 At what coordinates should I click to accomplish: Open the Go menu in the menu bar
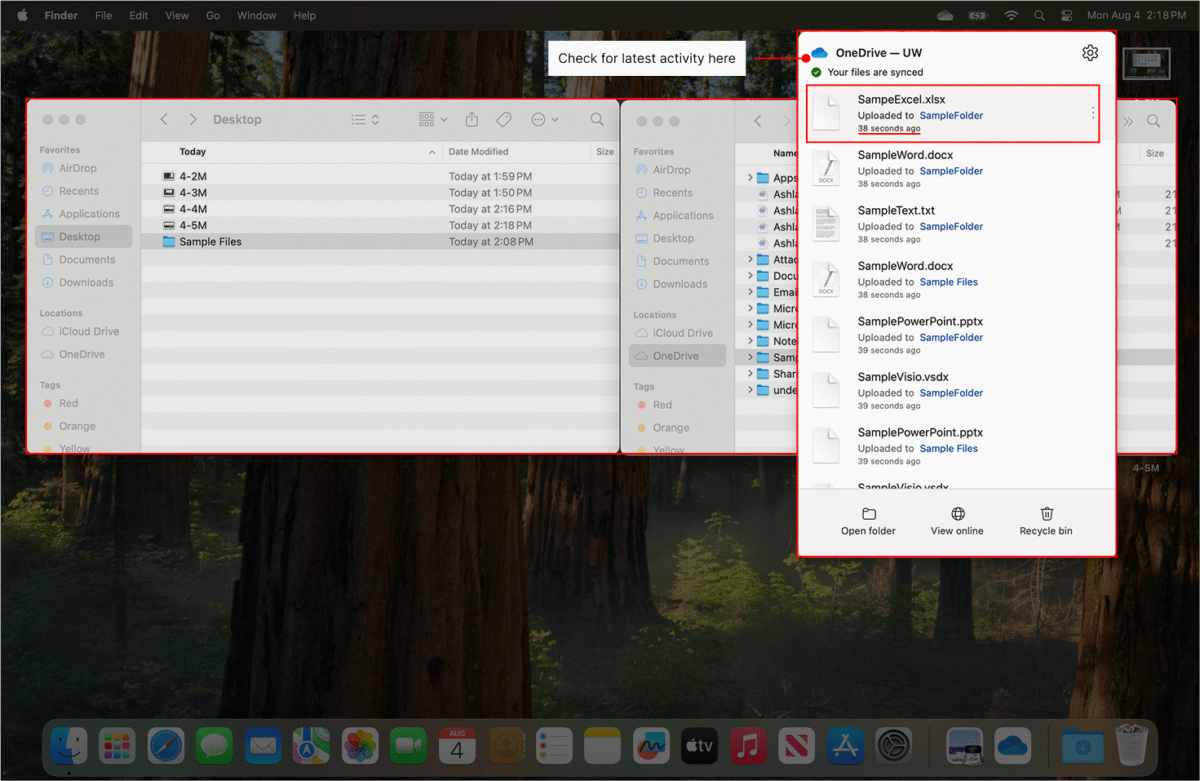(x=211, y=15)
